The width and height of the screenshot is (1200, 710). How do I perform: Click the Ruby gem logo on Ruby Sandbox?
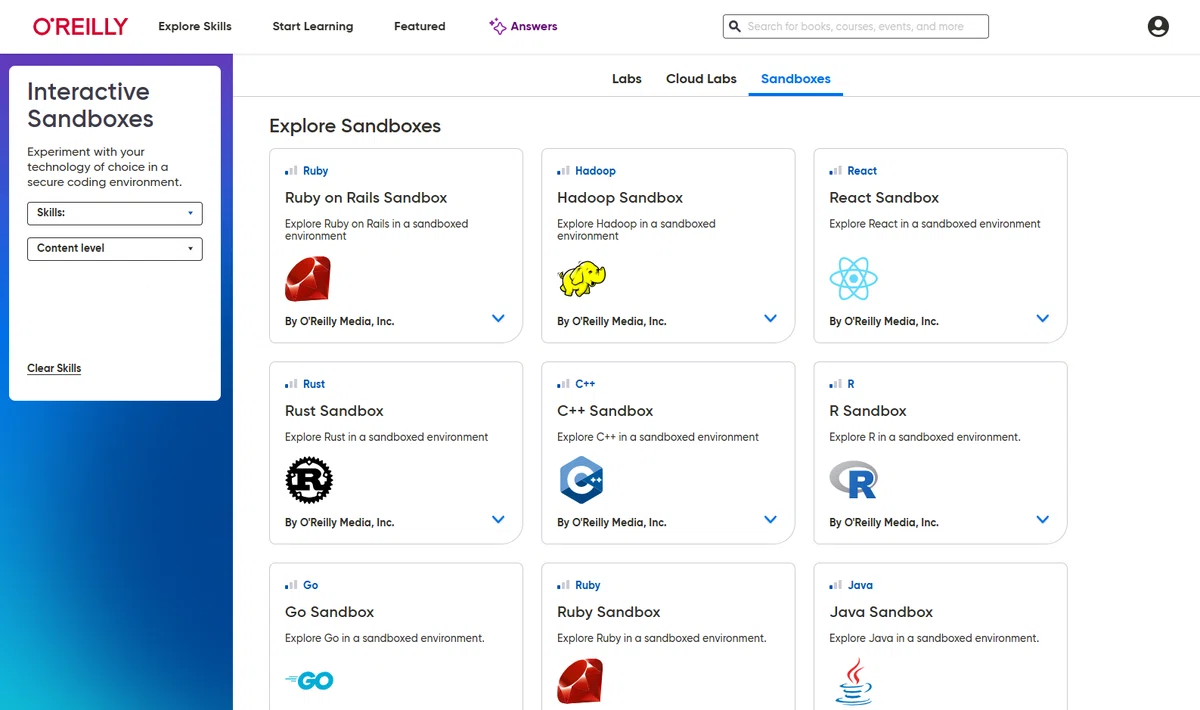pyautogui.click(x=580, y=681)
